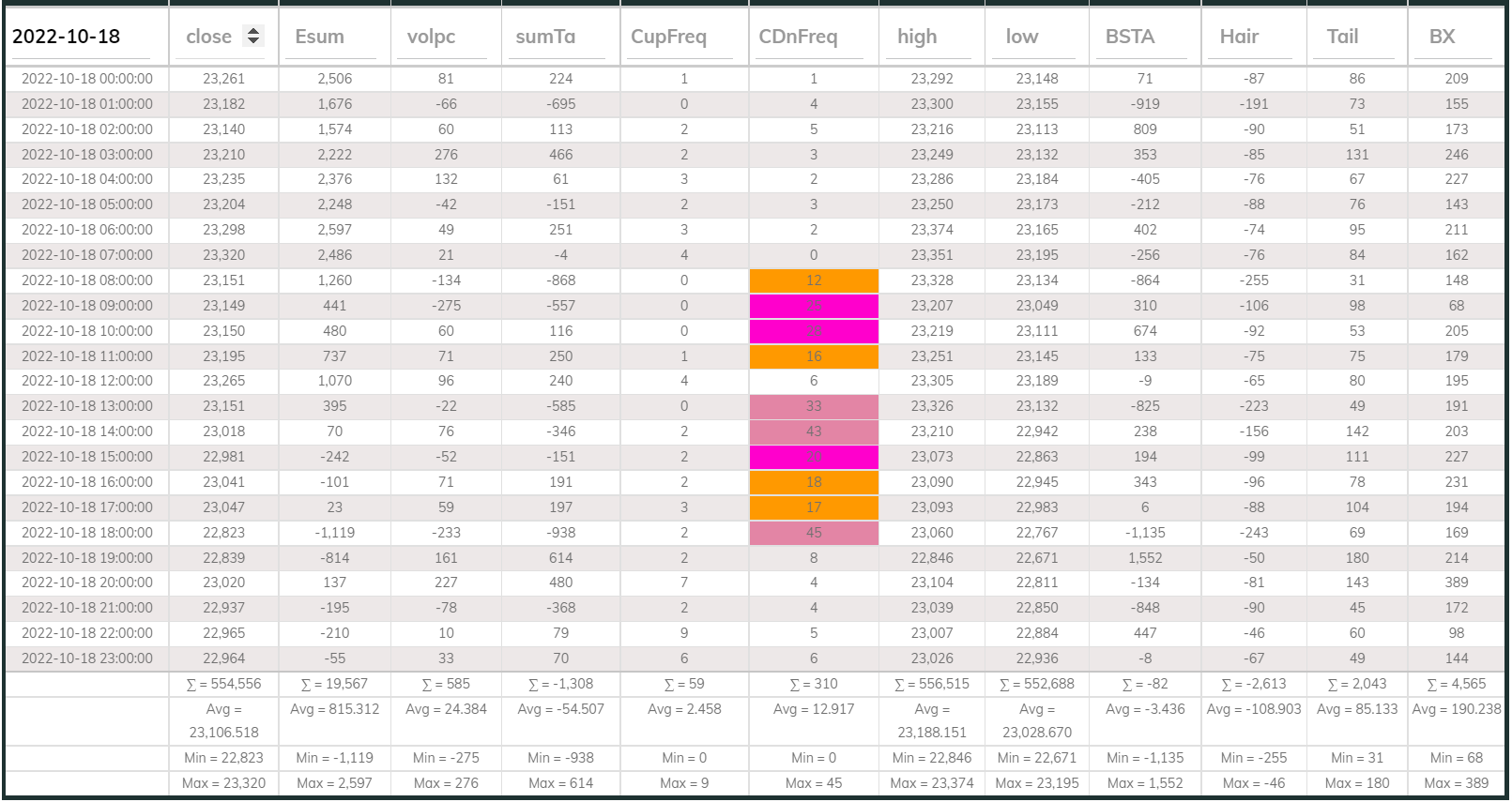Image resolution: width=1512 pixels, height=802 pixels.
Task: Sort by the BSTA column header
Action: click(x=1129, y=37)
